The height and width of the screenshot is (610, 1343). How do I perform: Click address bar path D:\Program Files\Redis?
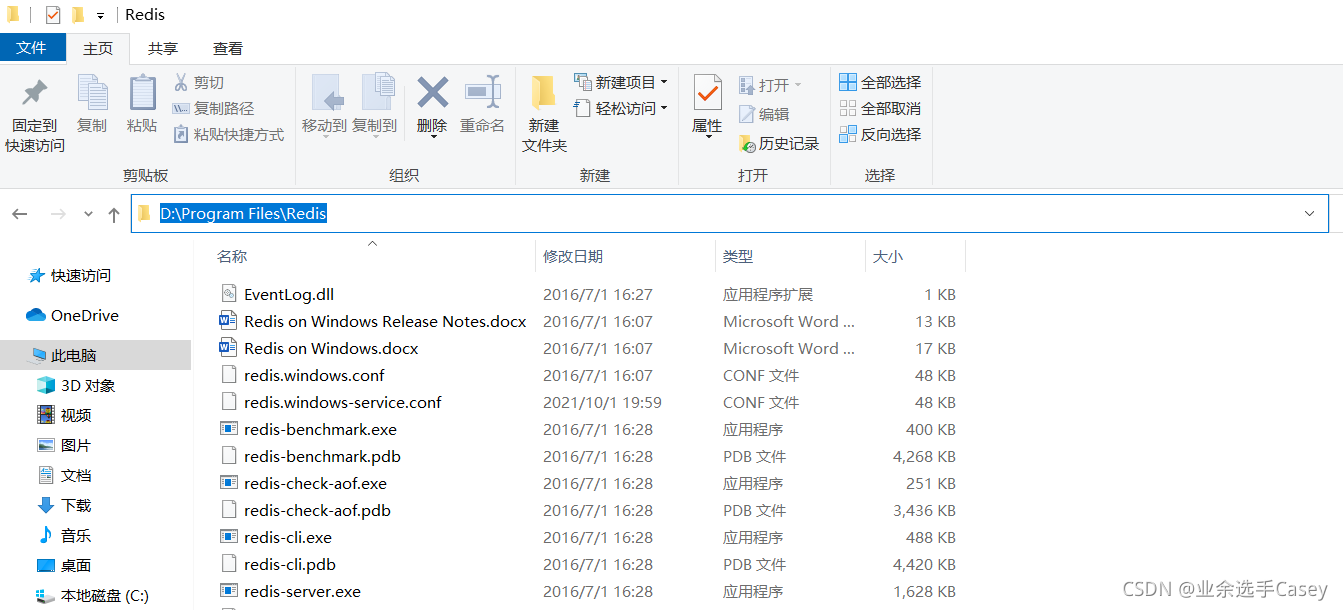[243, 213]
